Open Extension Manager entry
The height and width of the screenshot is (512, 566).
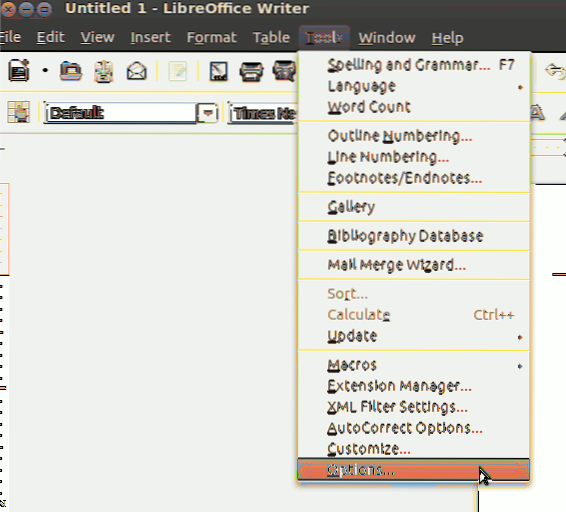point(414,386)
